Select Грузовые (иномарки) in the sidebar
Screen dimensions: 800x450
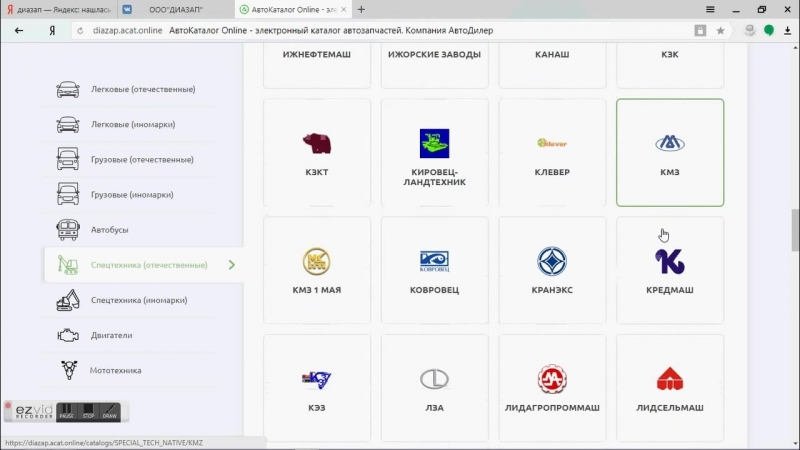tap(138, 195)
